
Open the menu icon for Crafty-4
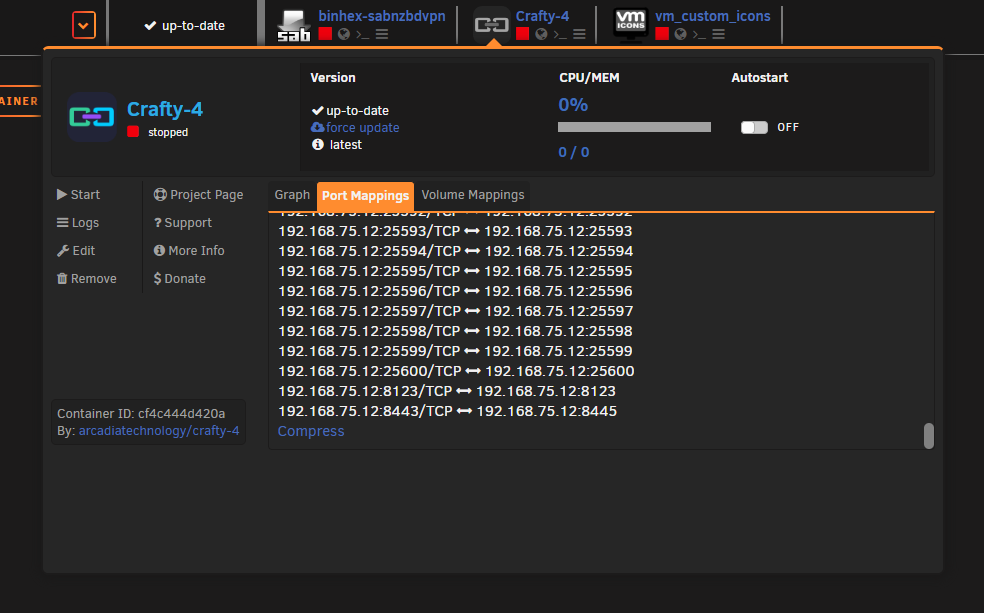[579, 35]
